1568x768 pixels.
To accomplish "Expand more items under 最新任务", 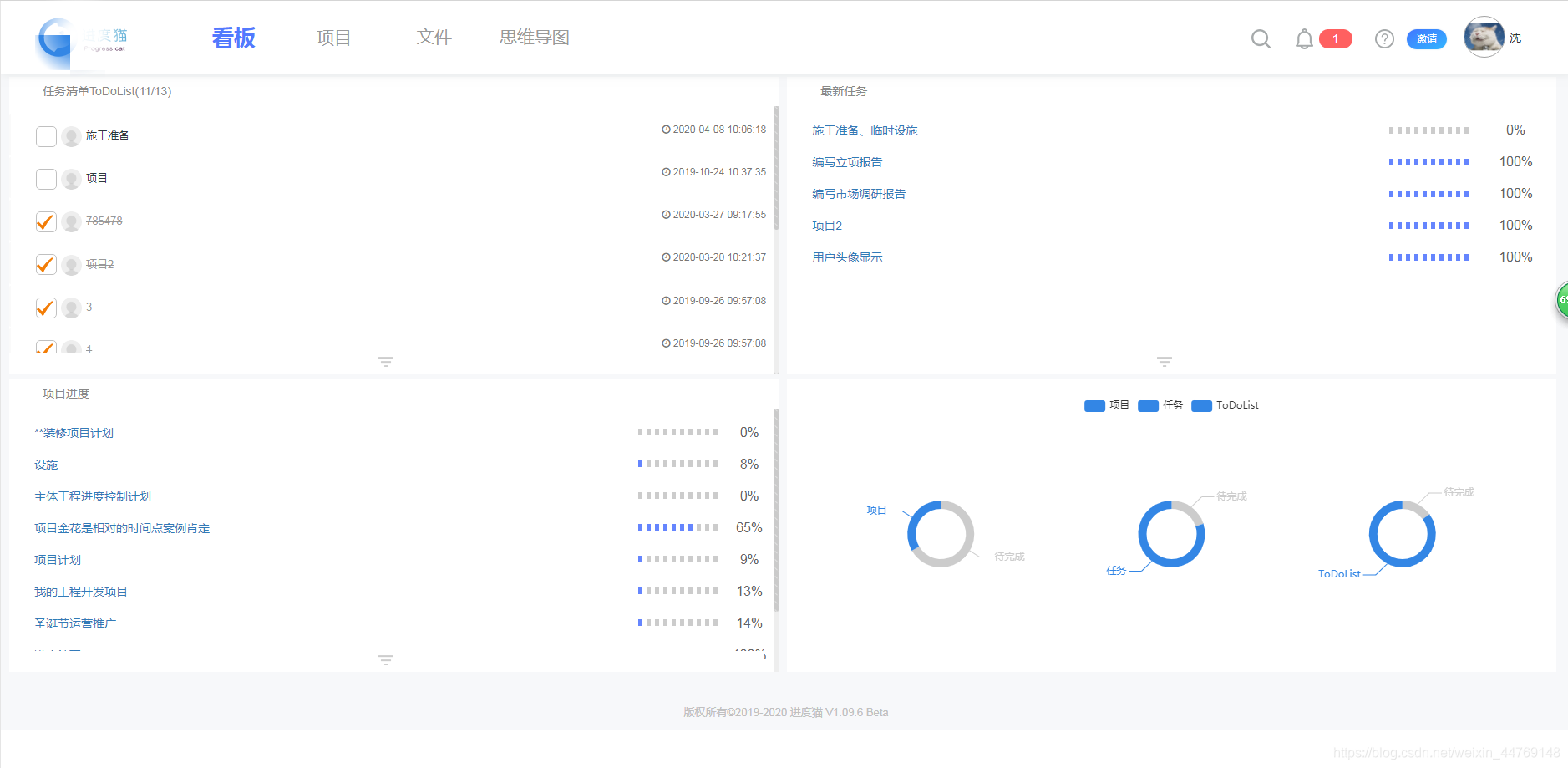I will pyautogui.click(x=1165, y=361).
